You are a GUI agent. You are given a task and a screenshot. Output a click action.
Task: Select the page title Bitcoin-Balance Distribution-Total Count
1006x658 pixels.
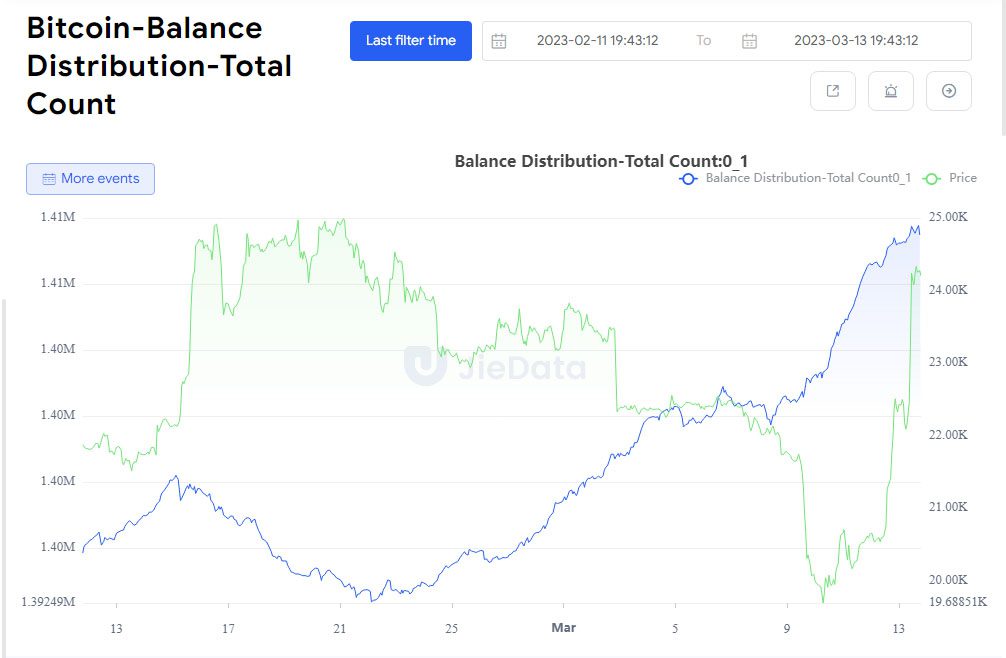[159, 66]
